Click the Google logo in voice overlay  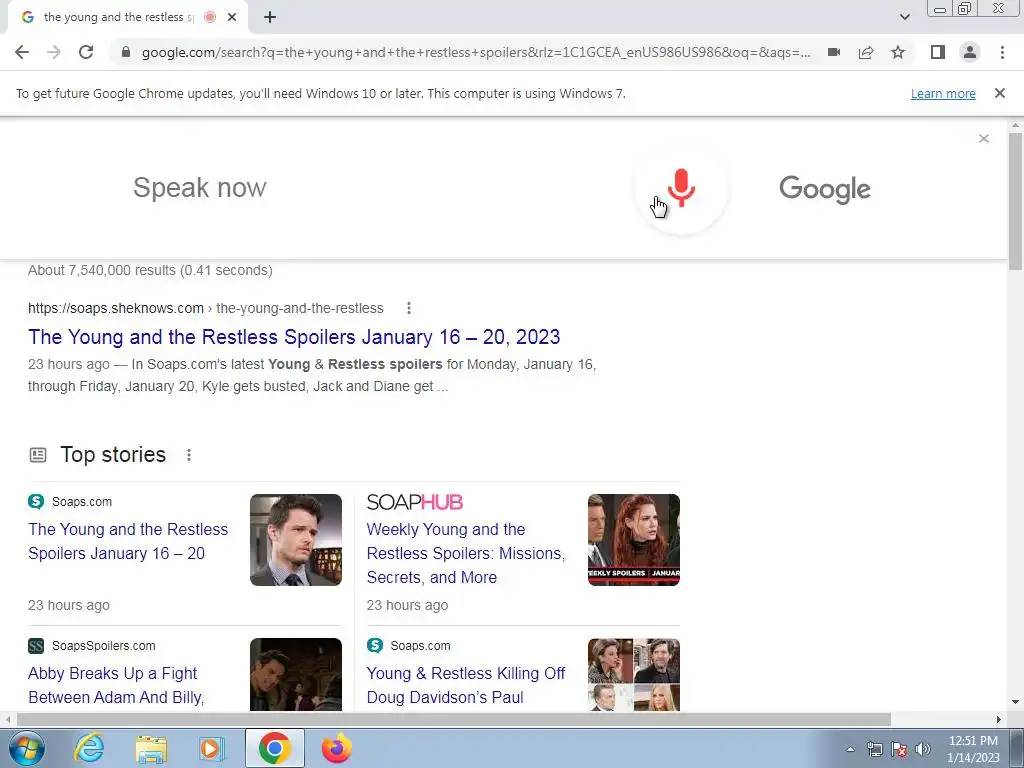click(825, 189)
